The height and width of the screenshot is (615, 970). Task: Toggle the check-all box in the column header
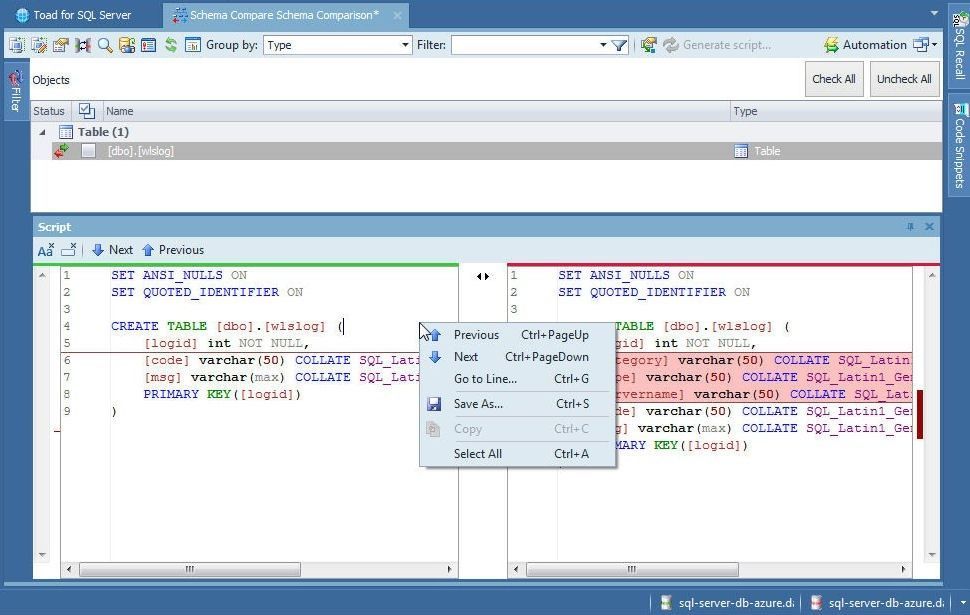click(87, 111)
